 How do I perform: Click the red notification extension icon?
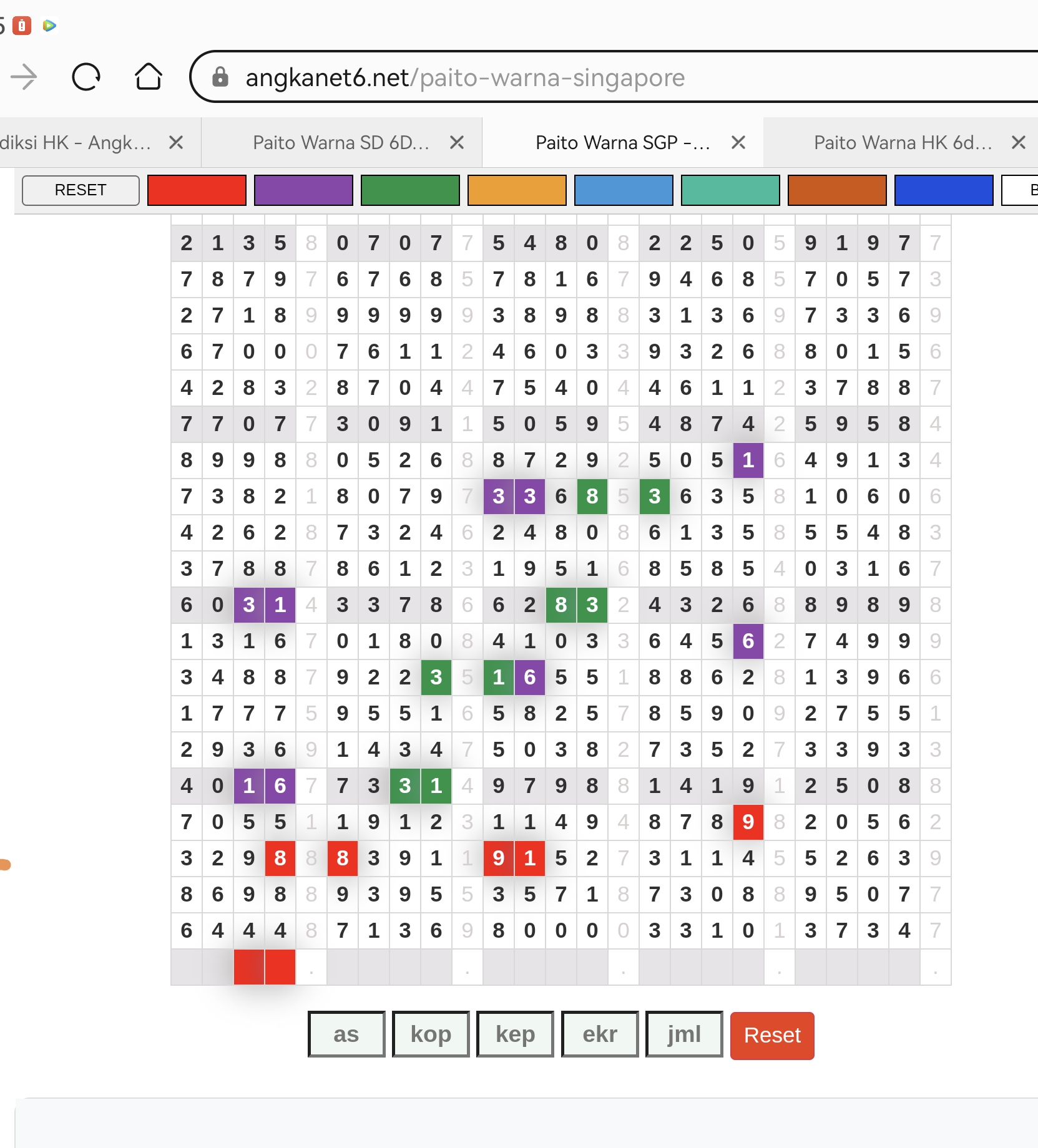pos(22,26)
